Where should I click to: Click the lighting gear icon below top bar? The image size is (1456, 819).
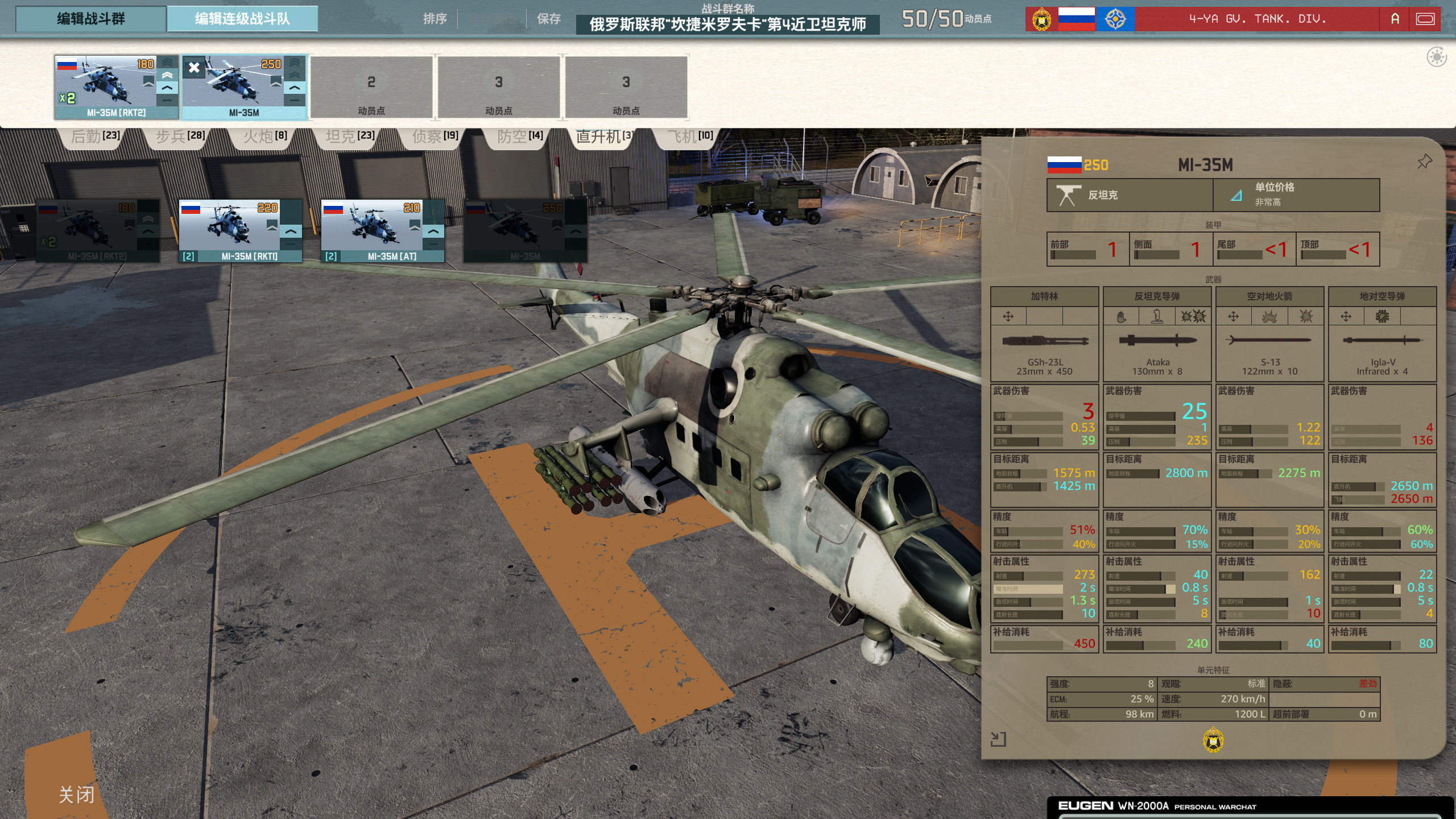tap(1437, 57)
